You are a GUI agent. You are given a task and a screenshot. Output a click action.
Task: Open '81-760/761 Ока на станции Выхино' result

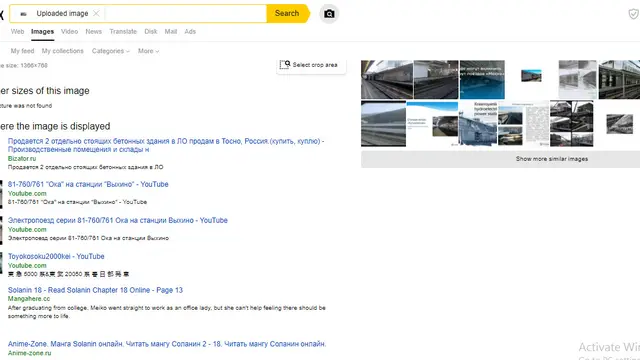point(88,184)
